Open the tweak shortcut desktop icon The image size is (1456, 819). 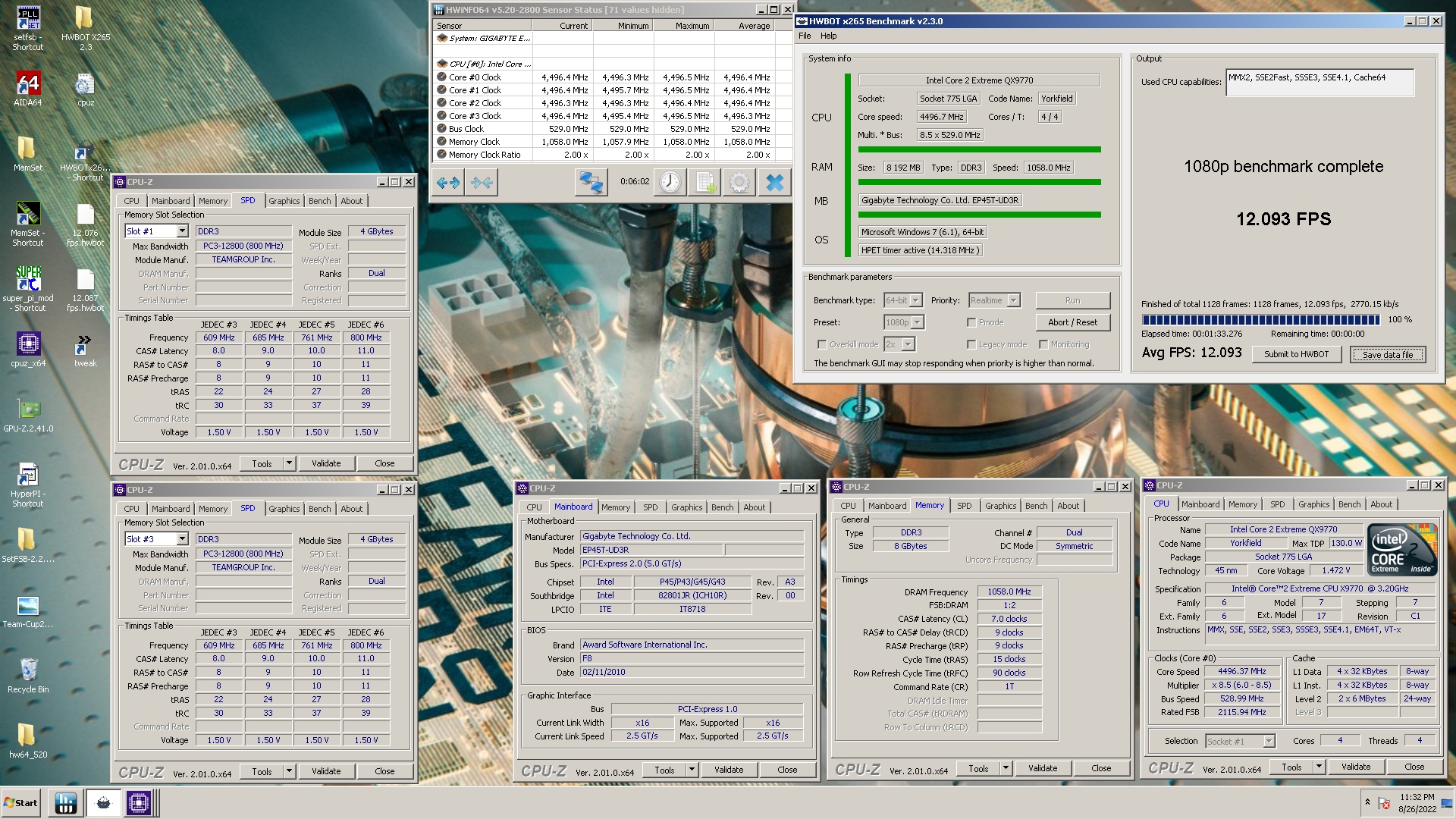click(86, 350)
